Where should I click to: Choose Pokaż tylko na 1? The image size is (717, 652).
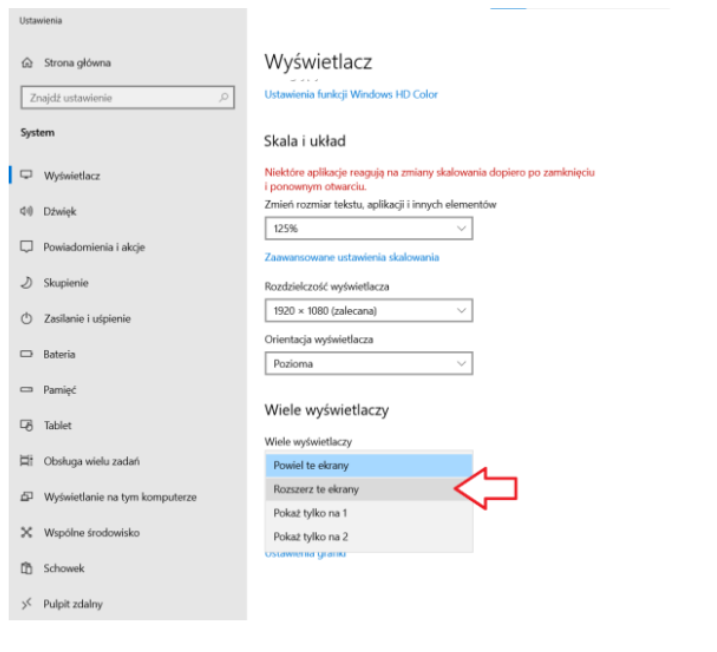[x=369, y=513]
